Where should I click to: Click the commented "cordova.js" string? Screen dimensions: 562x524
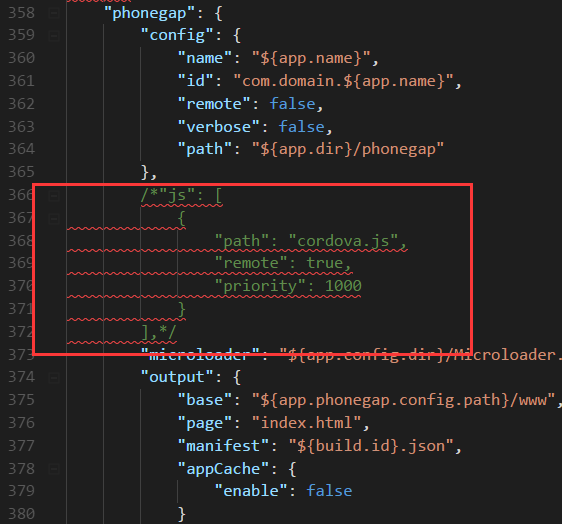point(343,241)
